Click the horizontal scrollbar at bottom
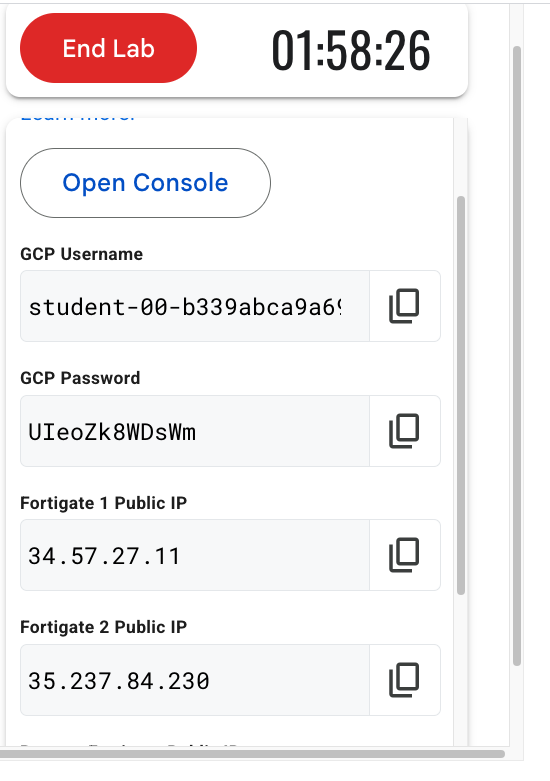The height and width of the screenshot is (781, 550). (252, 753)
